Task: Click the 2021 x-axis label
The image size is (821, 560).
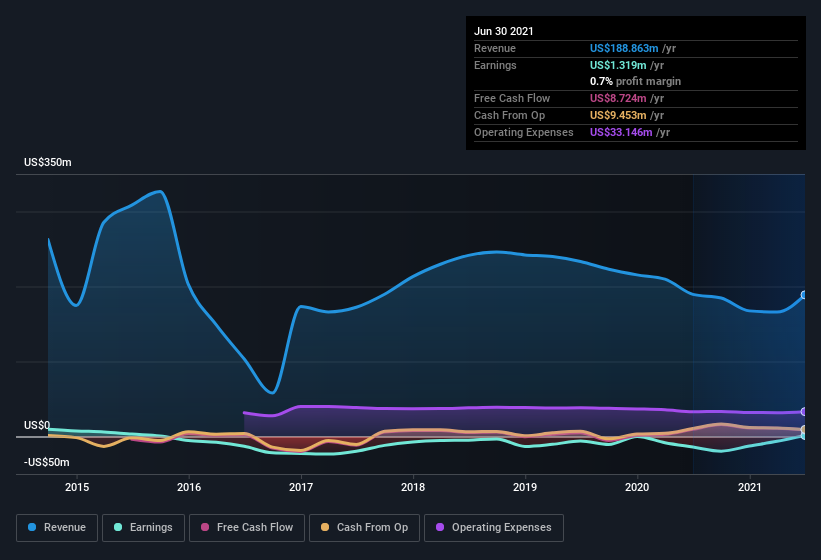Action: (750, 487)
